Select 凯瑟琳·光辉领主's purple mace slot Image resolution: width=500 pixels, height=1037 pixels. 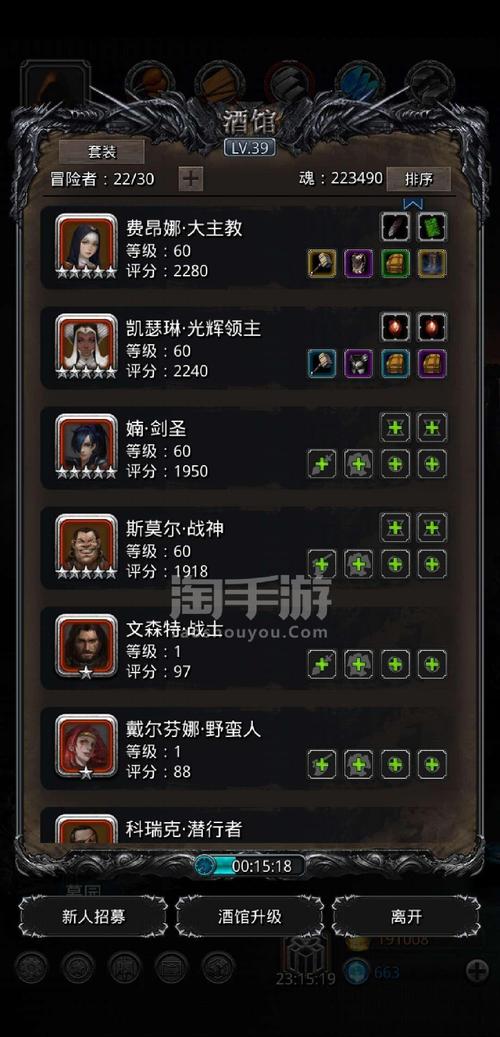(358, 363)
